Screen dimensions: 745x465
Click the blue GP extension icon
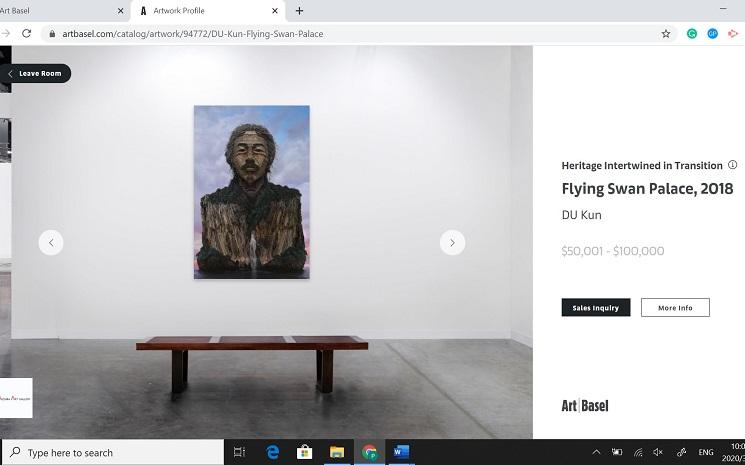pyautogui.click(x=712, y=34)
